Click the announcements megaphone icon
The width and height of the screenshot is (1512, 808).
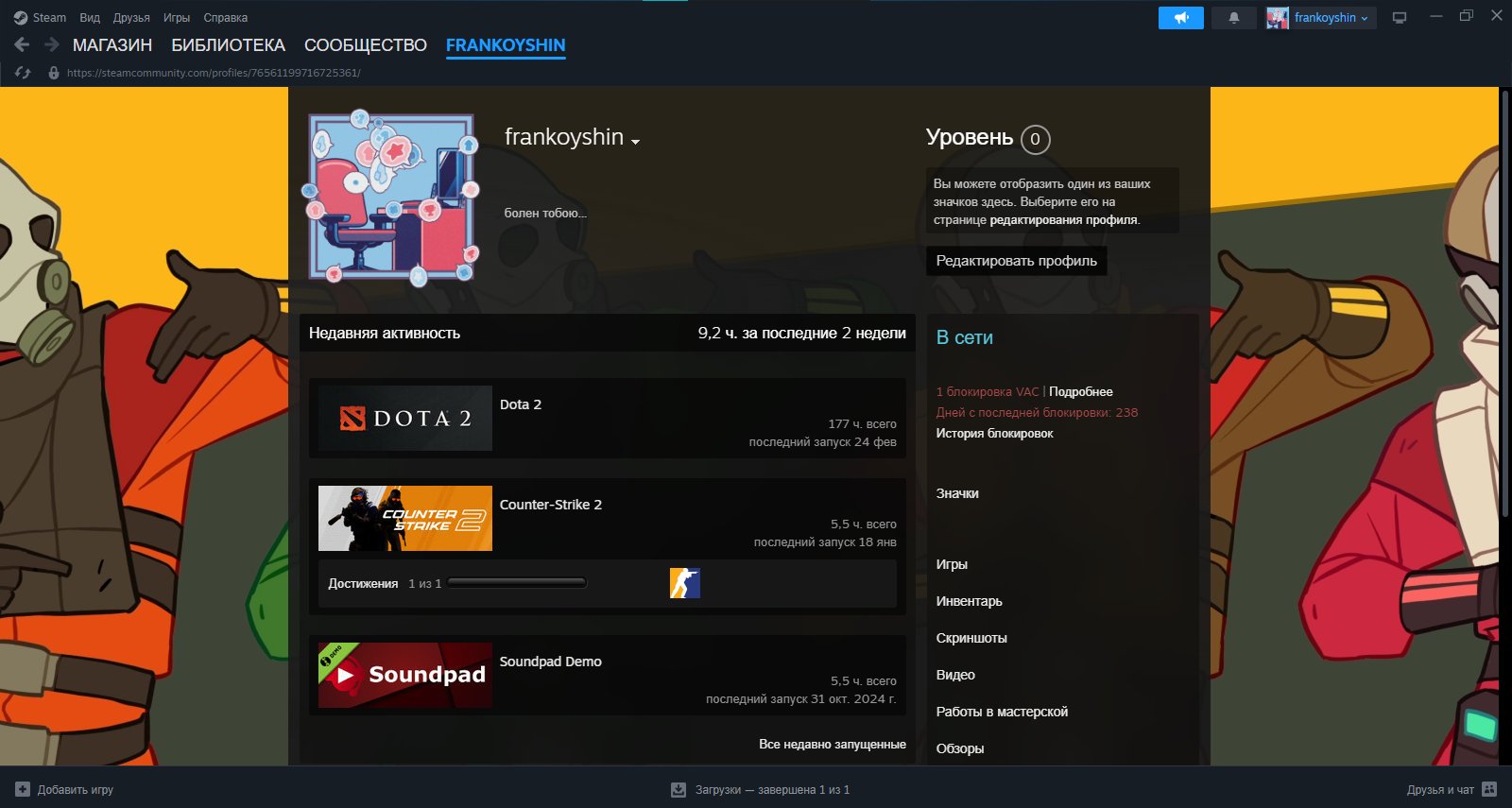1180,18
